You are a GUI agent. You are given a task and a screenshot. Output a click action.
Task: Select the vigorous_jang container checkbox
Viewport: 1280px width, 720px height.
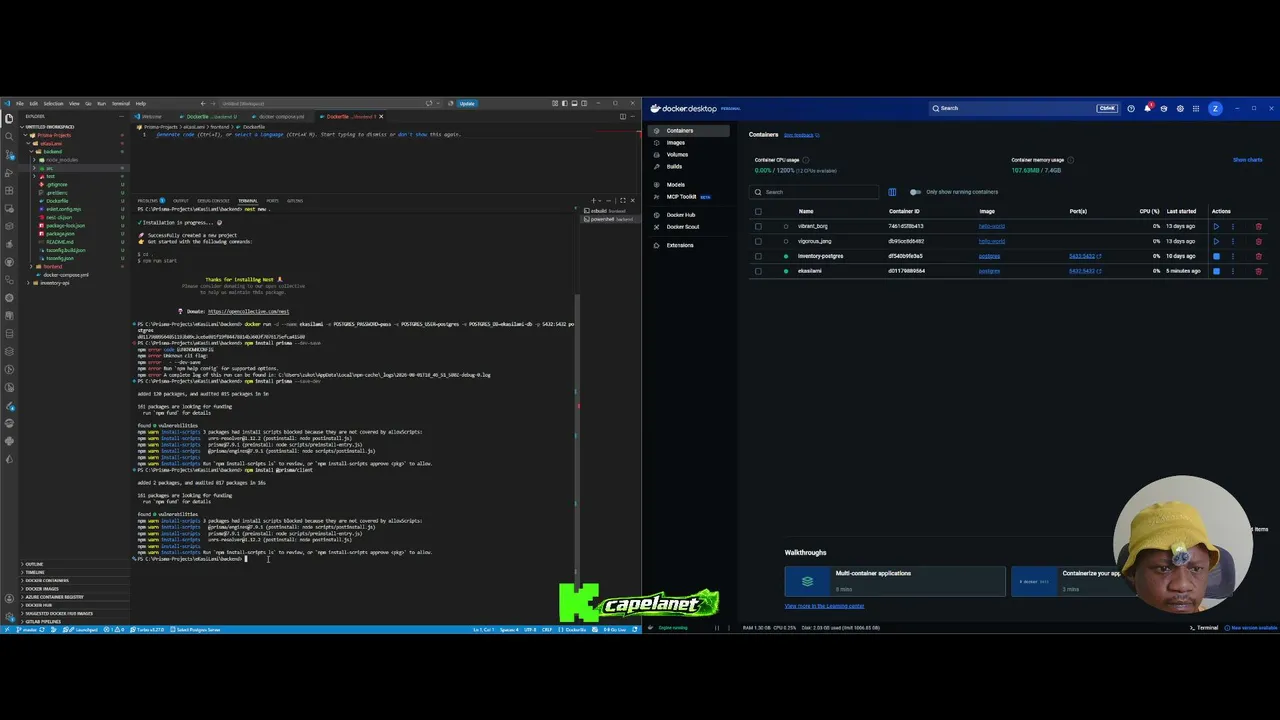point(758,241)
